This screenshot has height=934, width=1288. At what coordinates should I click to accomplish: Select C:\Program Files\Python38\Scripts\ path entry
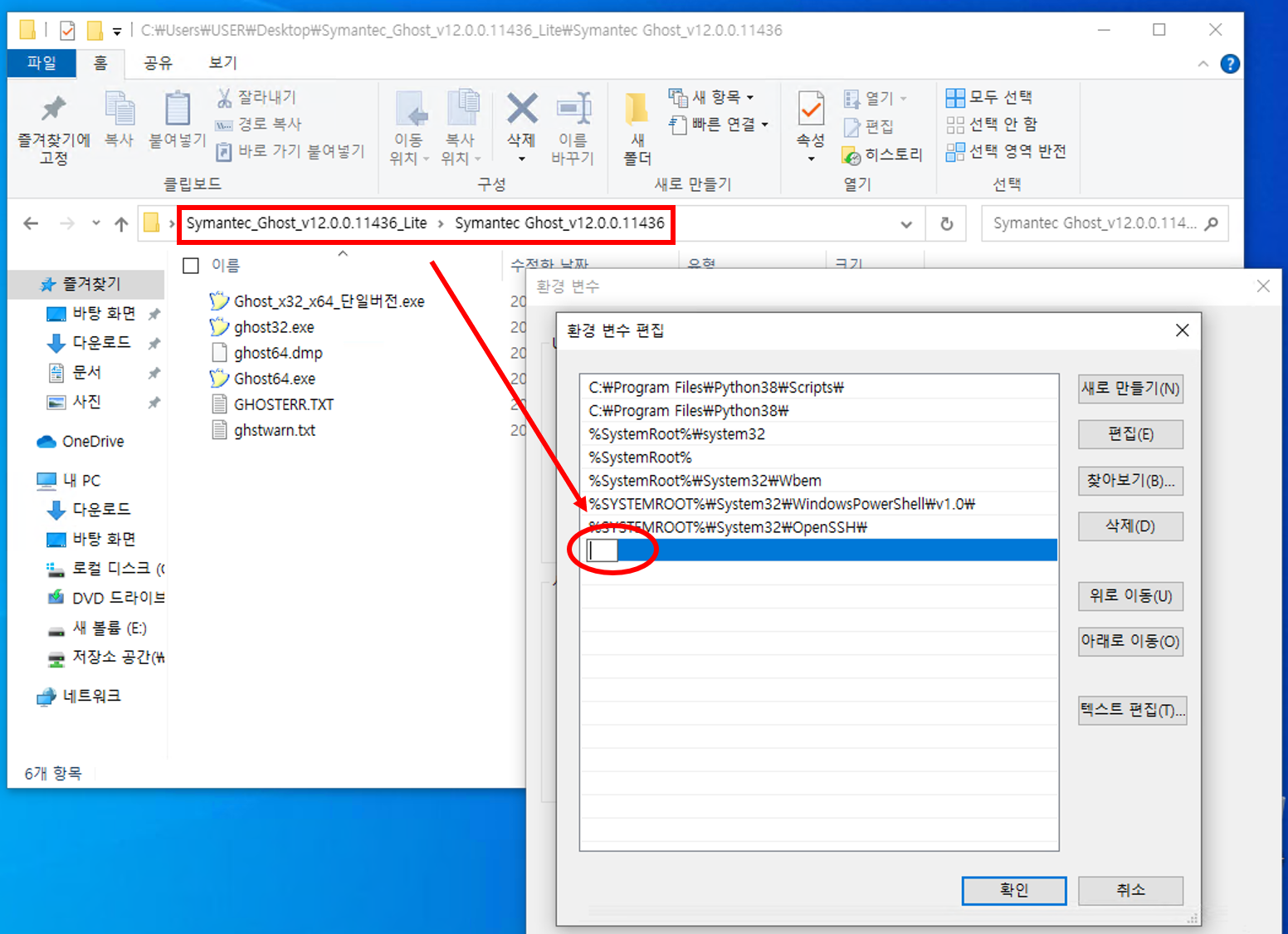pos(819,388)
